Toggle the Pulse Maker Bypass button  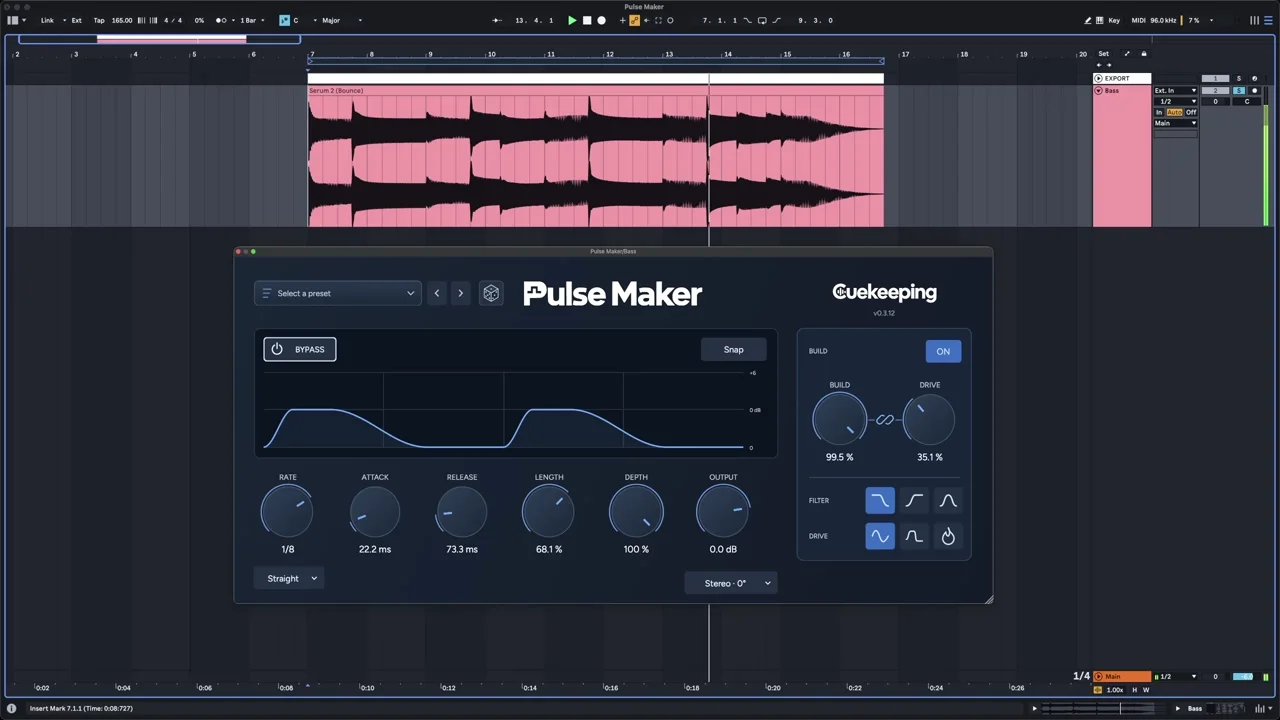coord(300,349)
